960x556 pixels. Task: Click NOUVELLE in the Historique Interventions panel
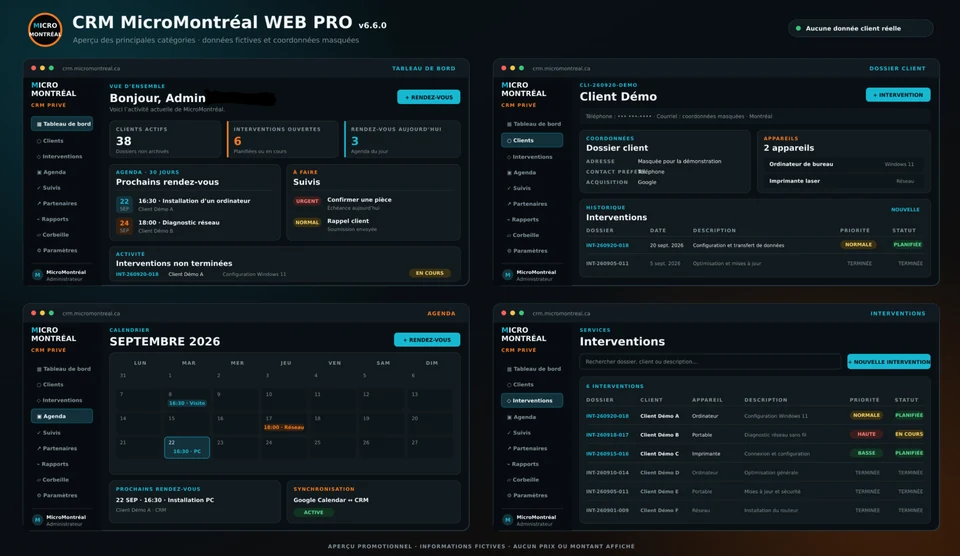point(905,209)
